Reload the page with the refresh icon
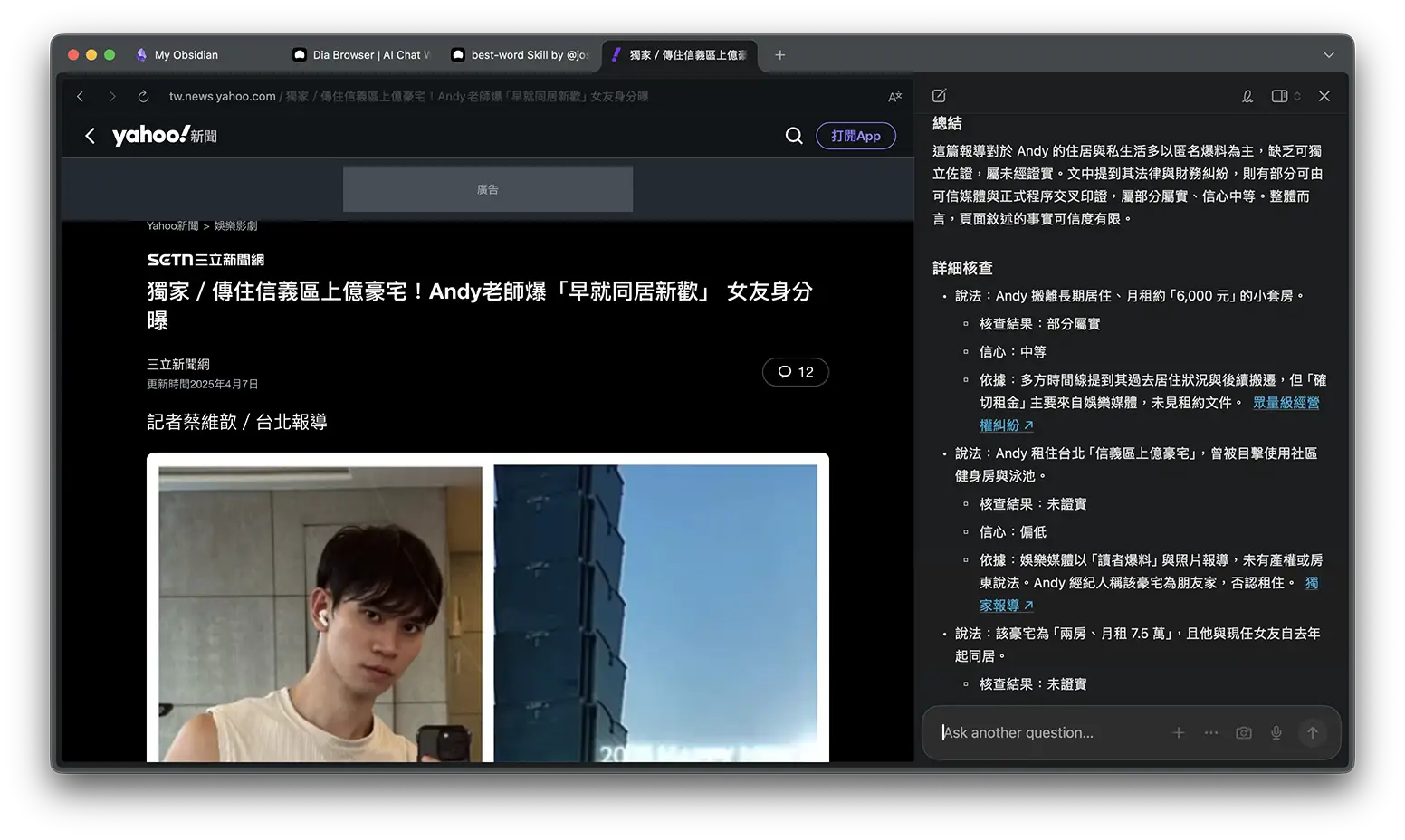This screenshot has height=840, width=1405. [x=143, y=96]
